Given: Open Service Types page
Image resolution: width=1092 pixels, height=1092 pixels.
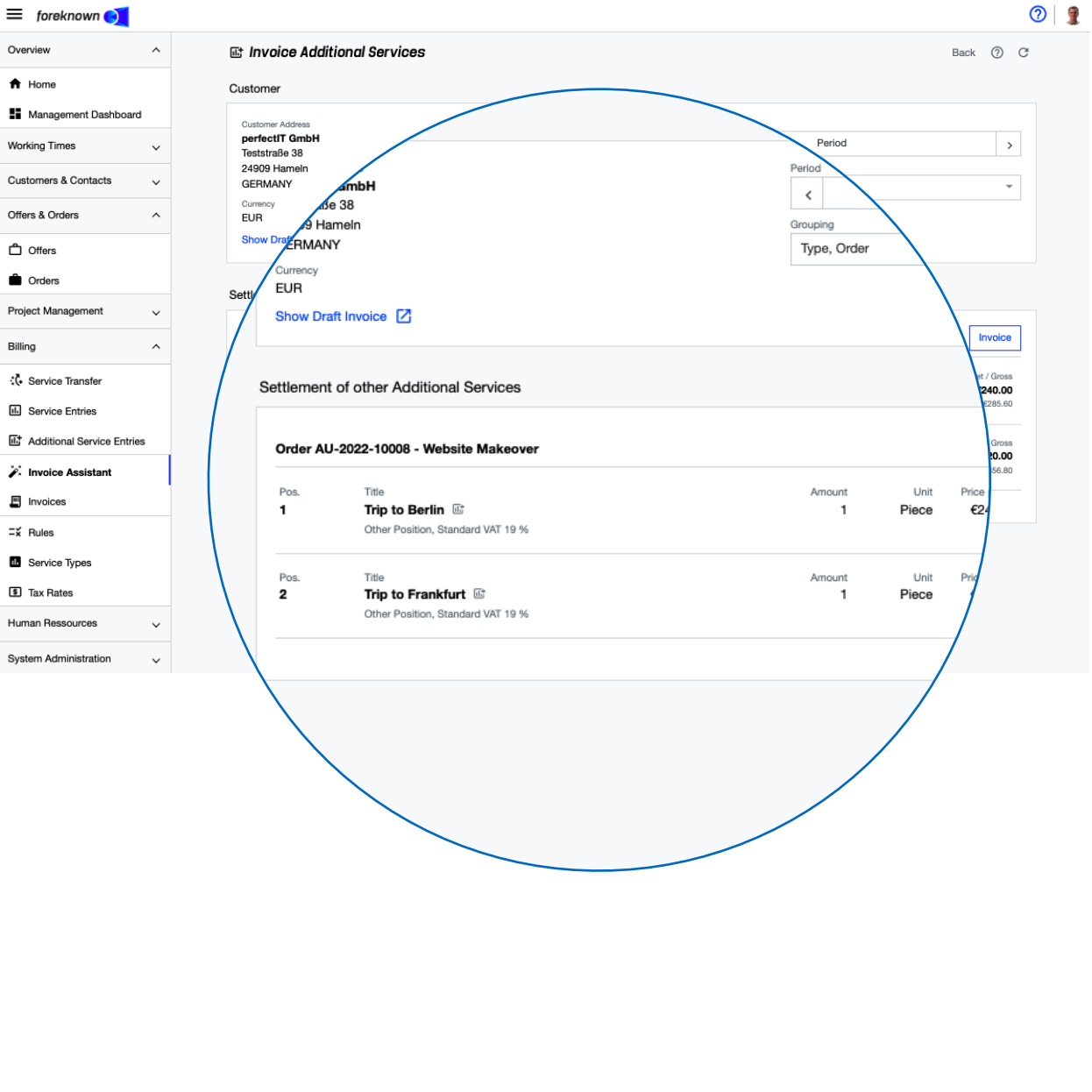Looking at the screenshot, I should pos(60,563).
